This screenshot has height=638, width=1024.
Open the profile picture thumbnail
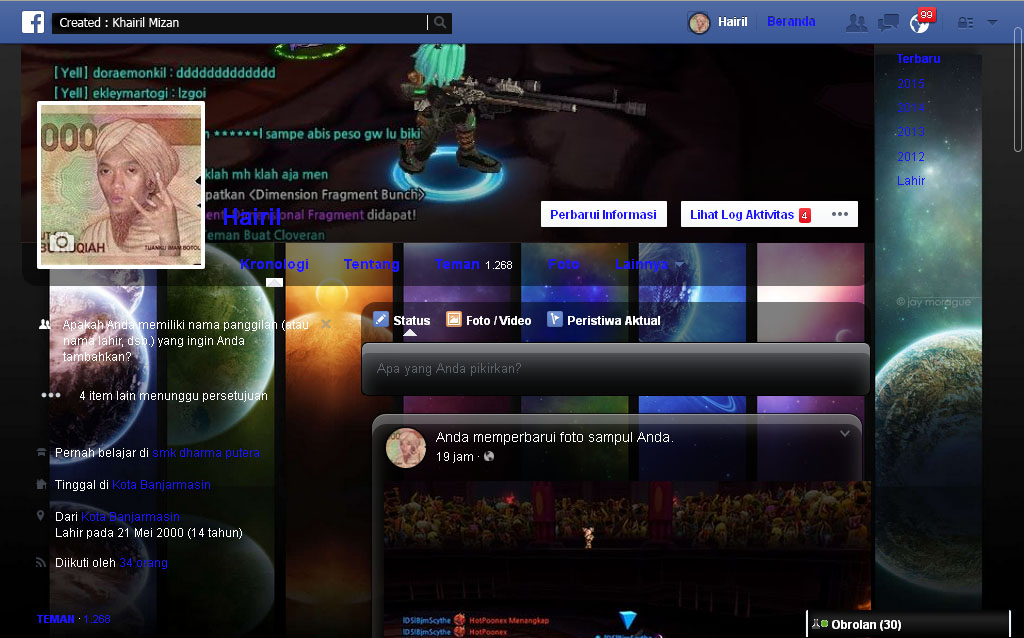pyautogui.click(x=121, y=185)
